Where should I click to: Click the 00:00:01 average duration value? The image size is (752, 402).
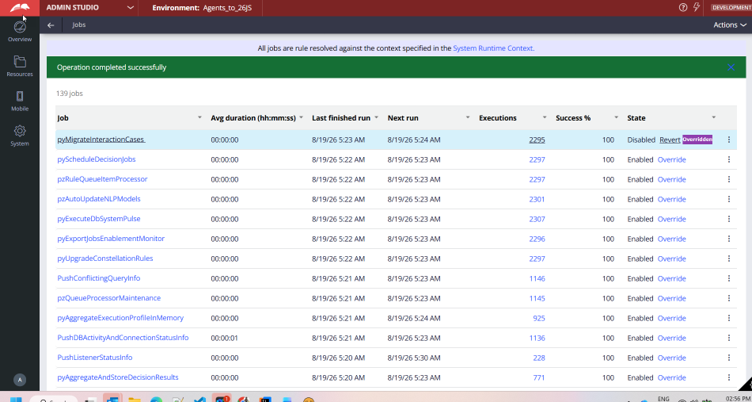point(224,338)
